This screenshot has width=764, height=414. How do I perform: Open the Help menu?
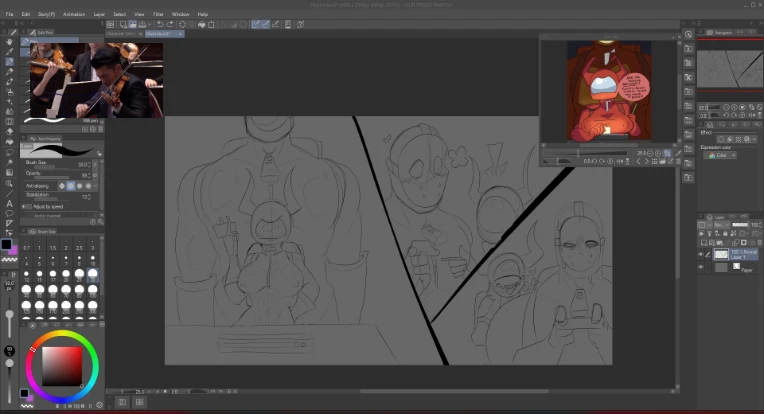203,14
